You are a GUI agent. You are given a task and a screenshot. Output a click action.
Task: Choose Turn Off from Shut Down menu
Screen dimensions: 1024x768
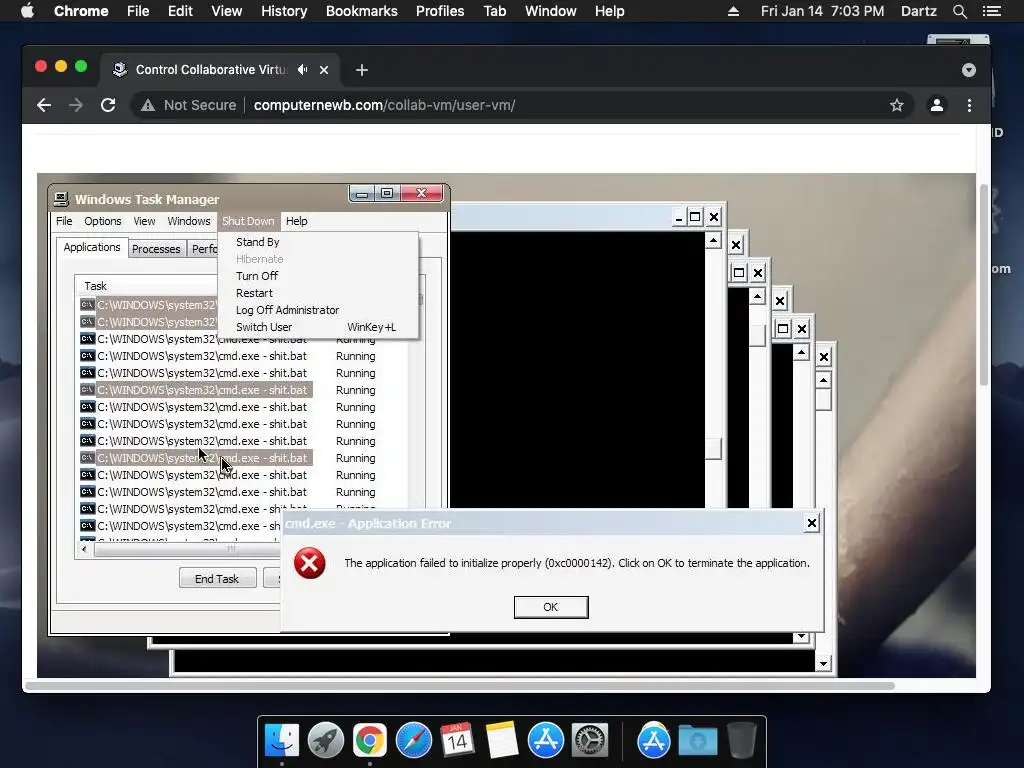tap(257, 276)
